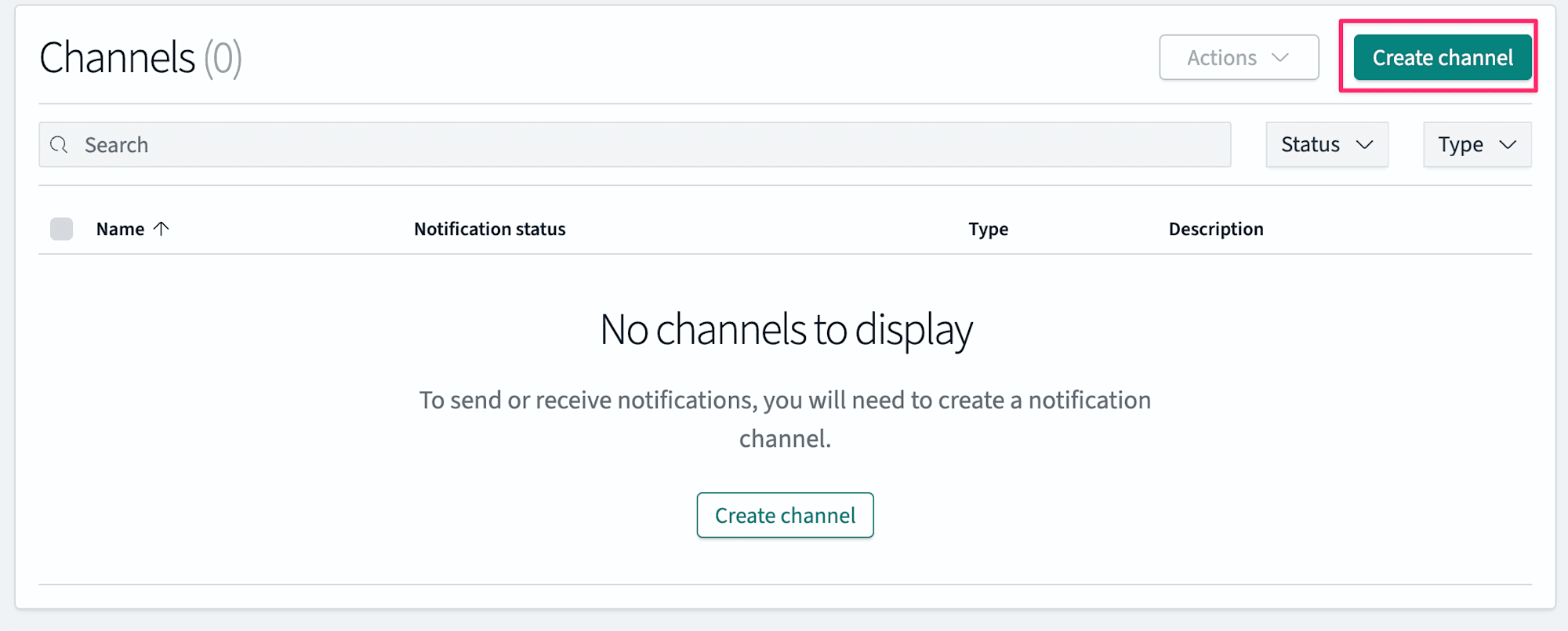Image resolution: width=1568 pixels, height=631 pixels.
Task: Click the Notification status column header
Action: coord(490,229)
